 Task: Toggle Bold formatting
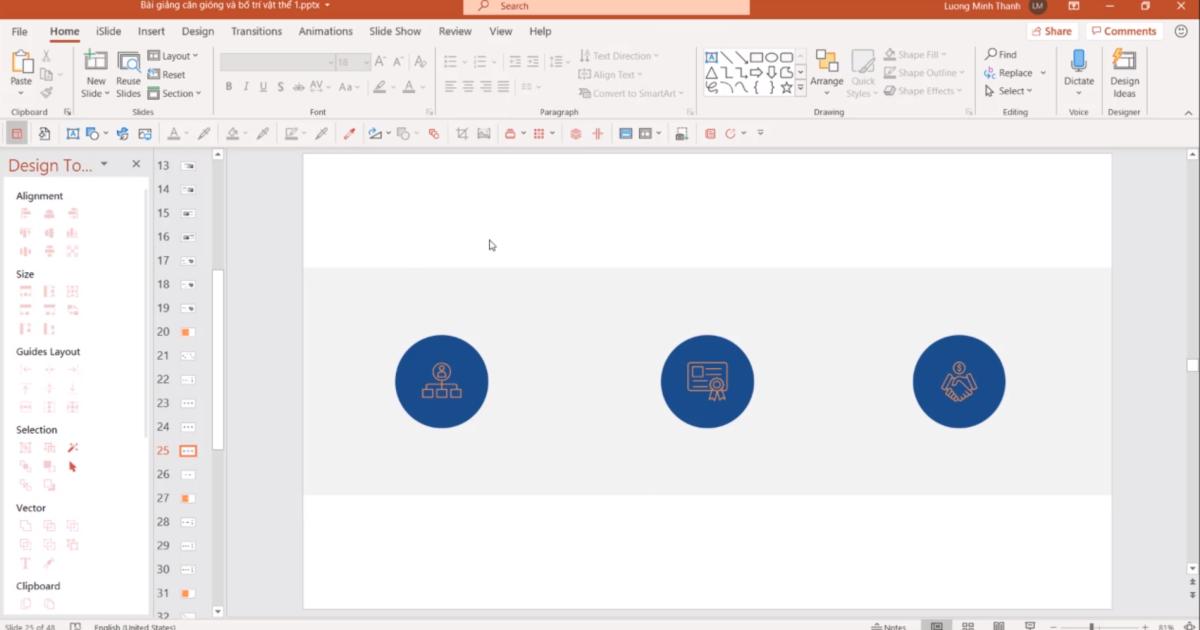click(x=229, y=87)
